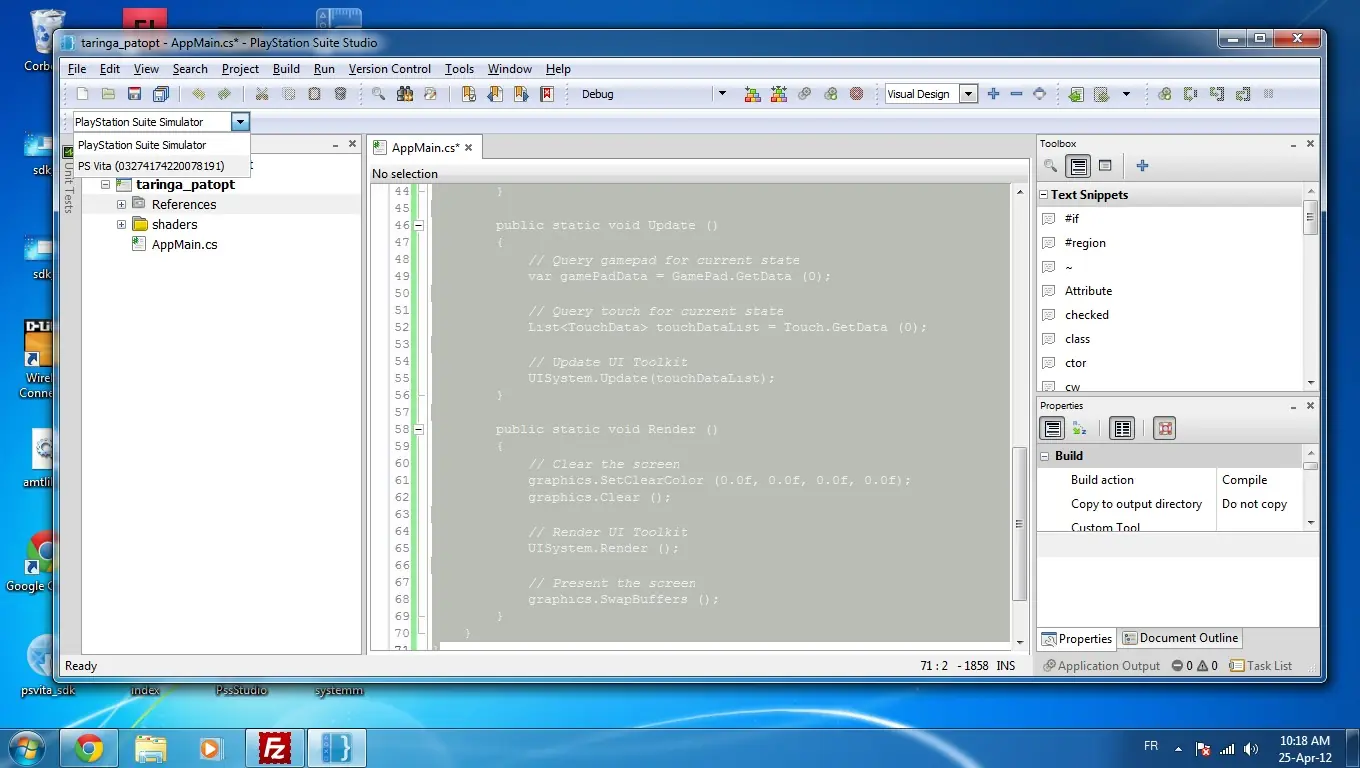Open the Debug configuration dropdown arrow
1360x768 pixels.
click(x=722, y=94)
